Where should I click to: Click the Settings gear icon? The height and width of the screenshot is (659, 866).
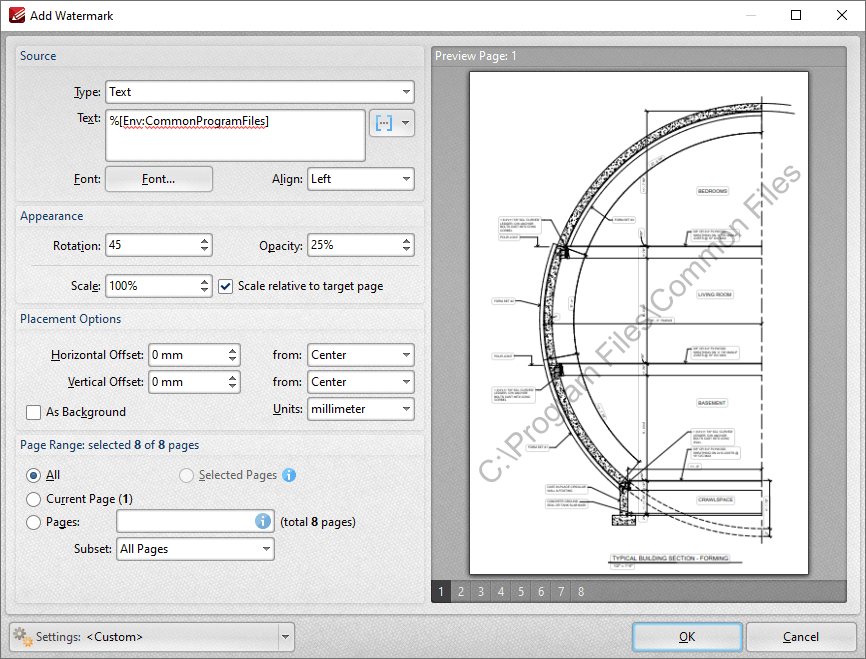click(x=23, y=636)
